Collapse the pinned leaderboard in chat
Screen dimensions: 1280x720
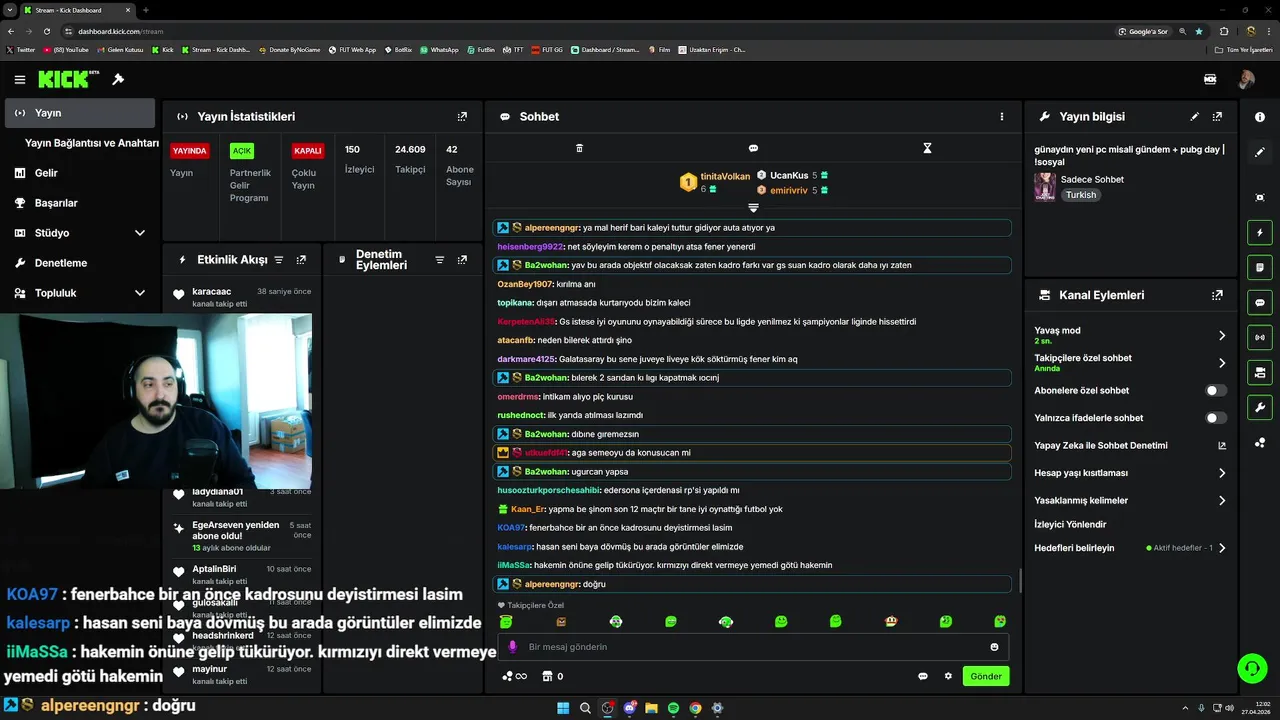click(x=753, y=208)
